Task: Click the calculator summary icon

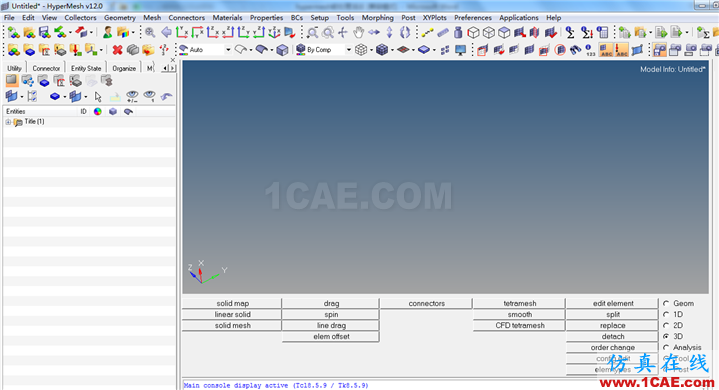Action: (x=603, y=33)
